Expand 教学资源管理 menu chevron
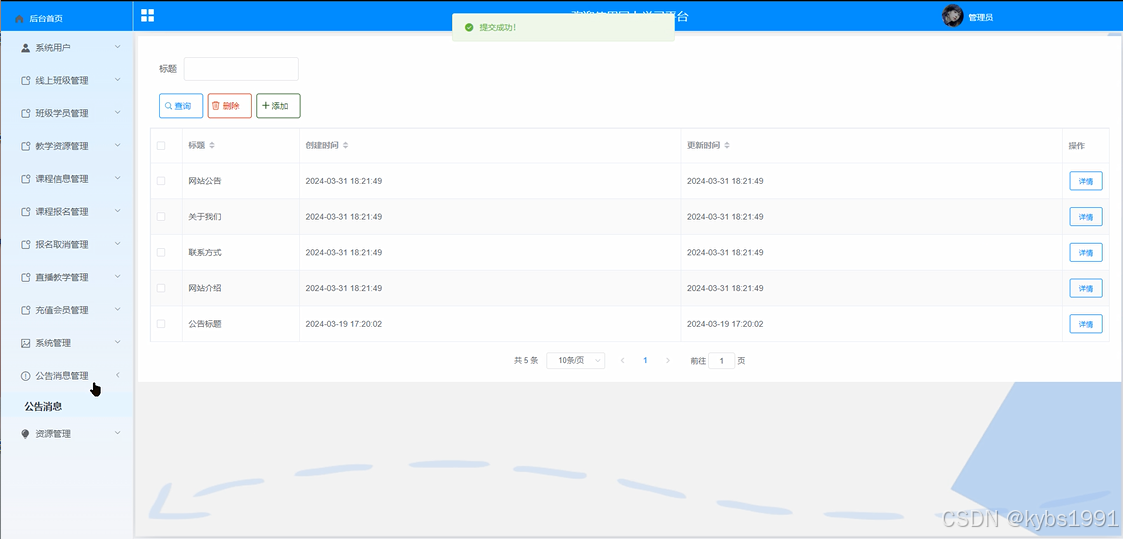Viewport: 1123px width, 539px height. tap(117, 145)
